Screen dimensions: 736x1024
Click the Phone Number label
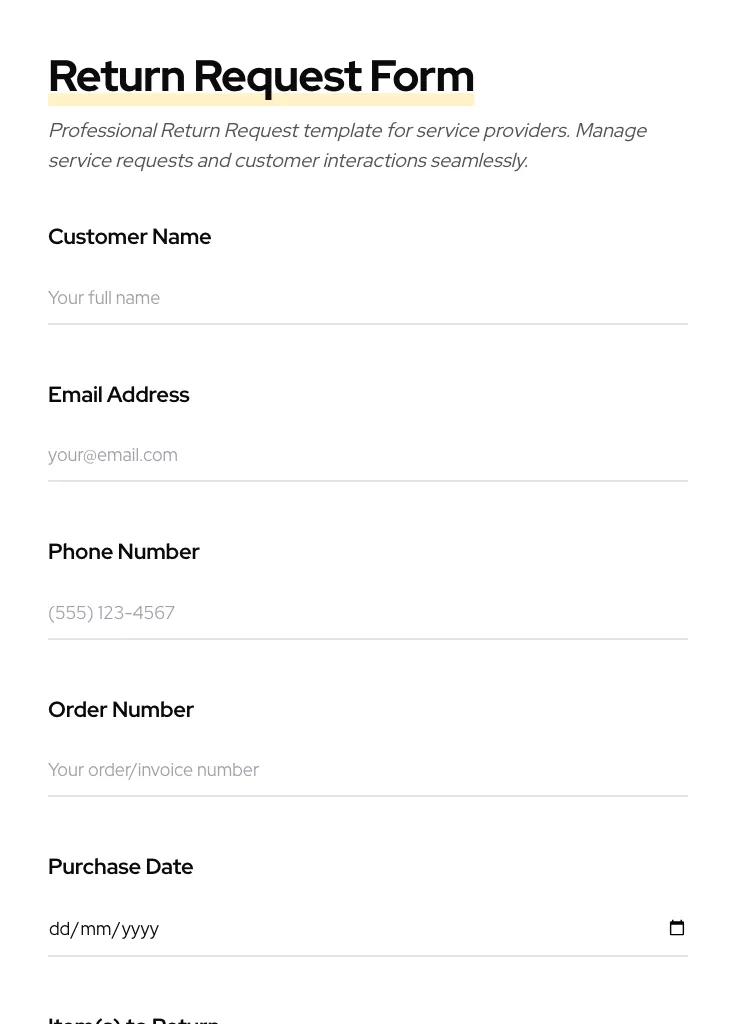click(123, 552)
